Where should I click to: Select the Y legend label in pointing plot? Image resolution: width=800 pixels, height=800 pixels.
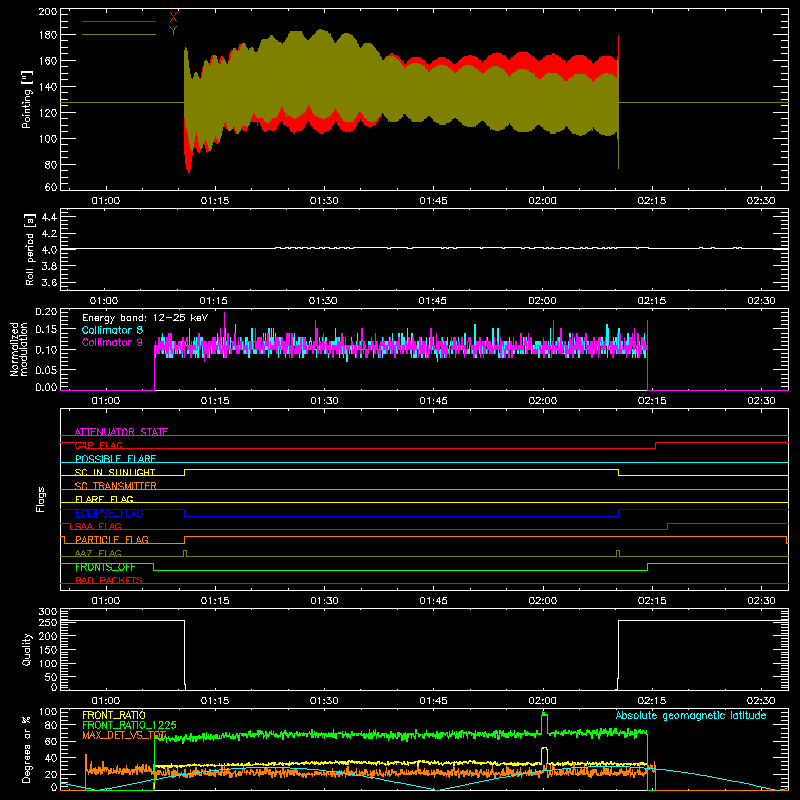173,31
